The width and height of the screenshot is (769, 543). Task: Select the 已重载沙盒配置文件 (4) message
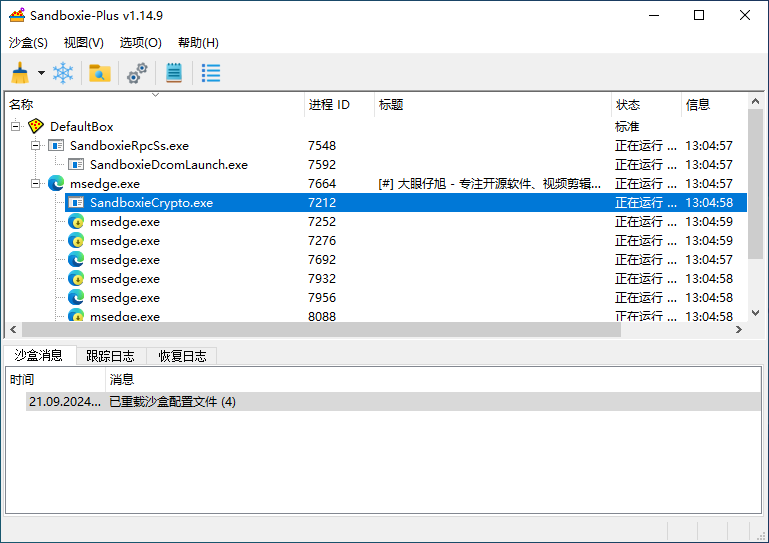point(172,402)
